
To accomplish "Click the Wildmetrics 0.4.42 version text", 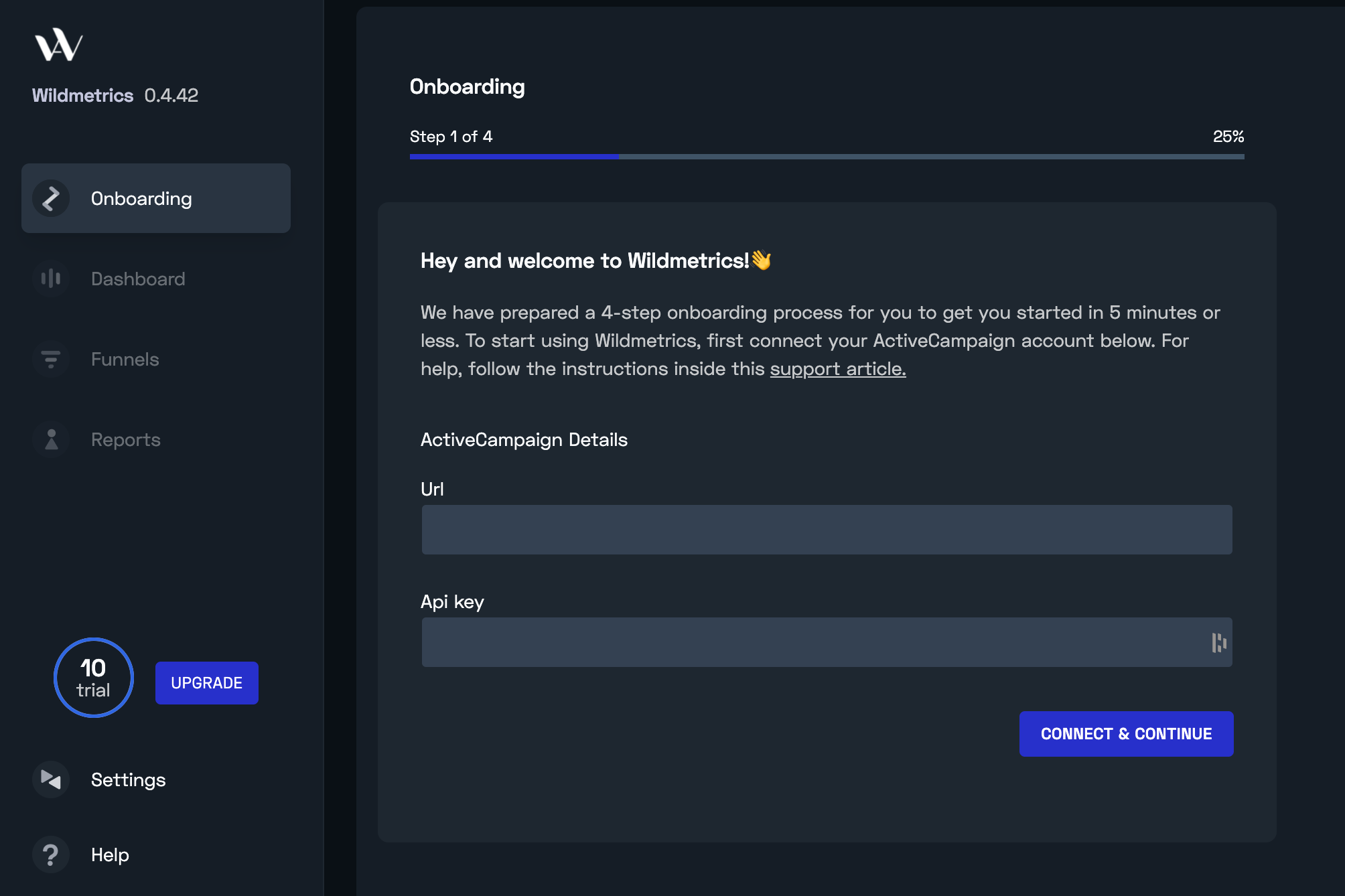I will click(x=115, y=95).
